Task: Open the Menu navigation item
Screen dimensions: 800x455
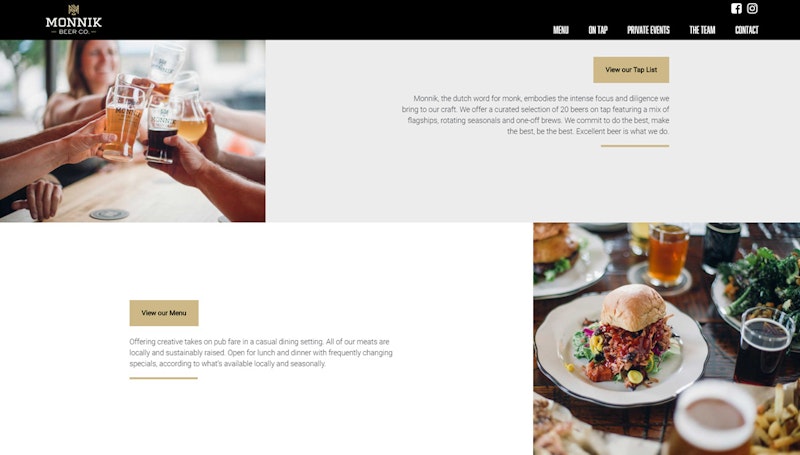Action: [x=561, y=30]
